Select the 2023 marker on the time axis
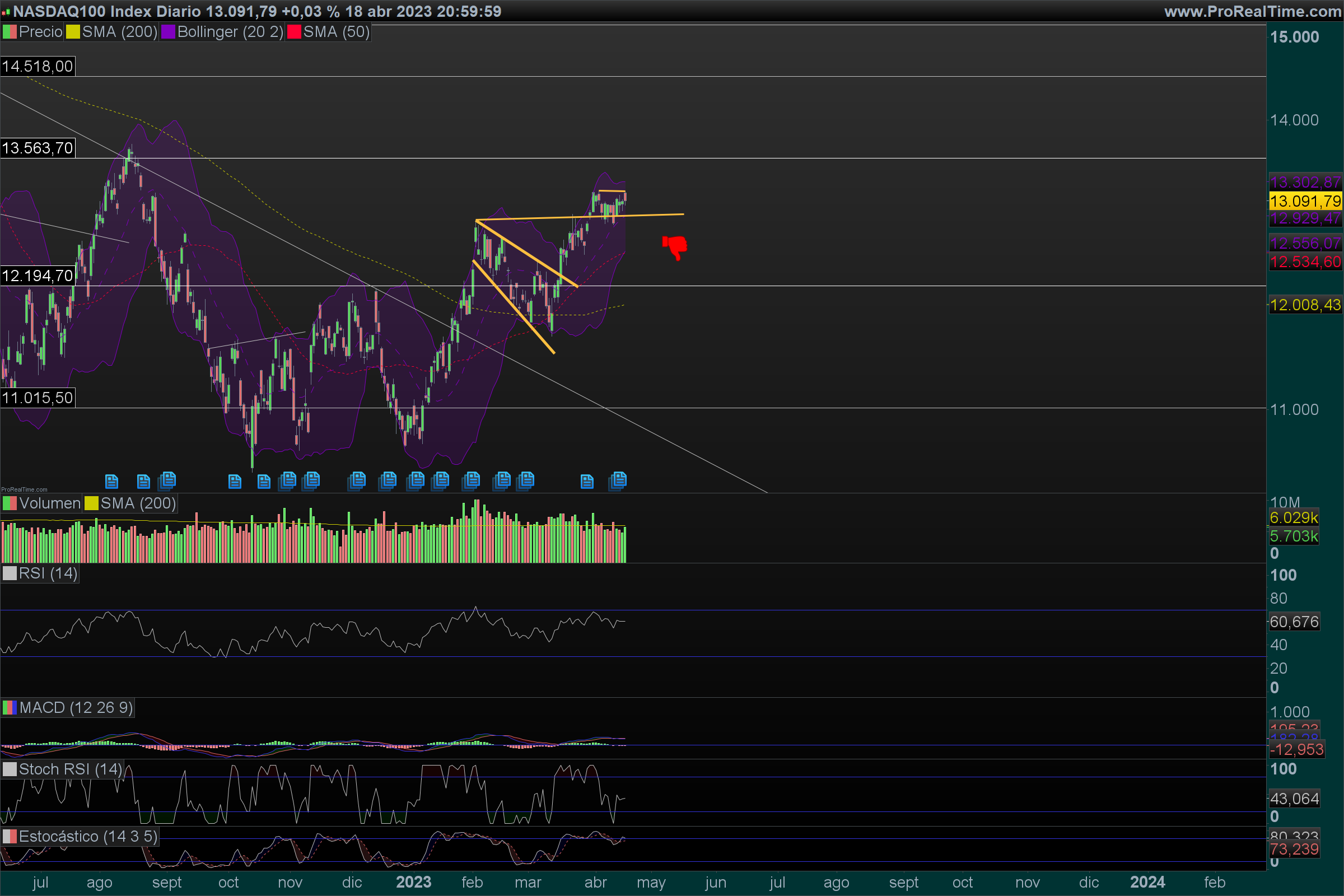1344x896 pixels. 413,881
